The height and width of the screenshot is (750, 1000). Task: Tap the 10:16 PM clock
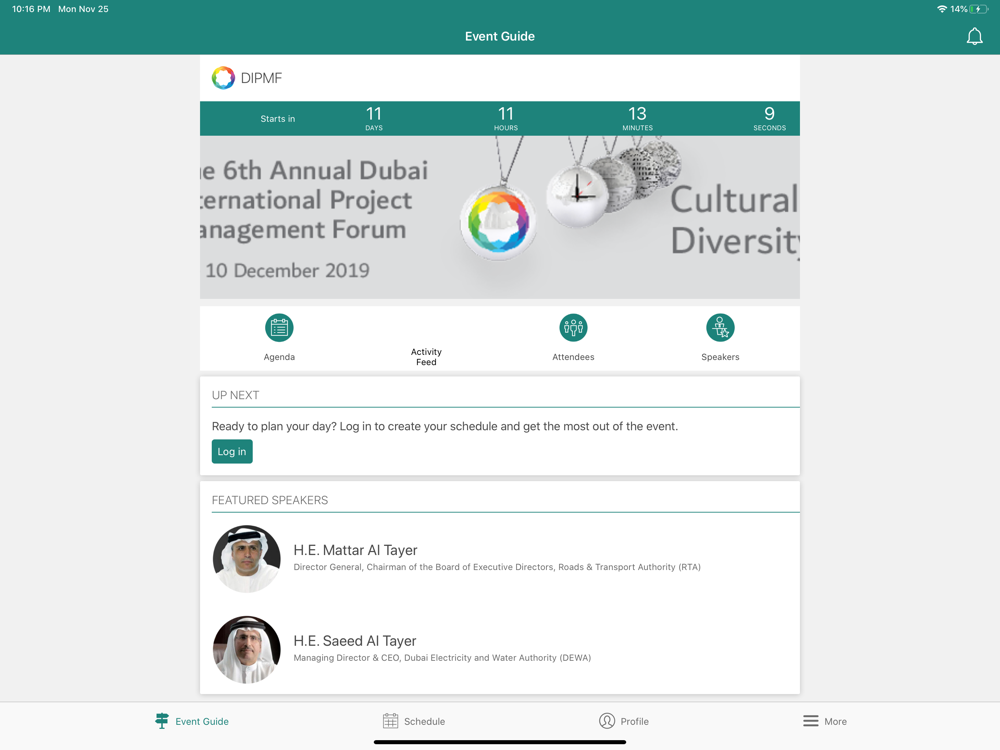tap(31, 9)
